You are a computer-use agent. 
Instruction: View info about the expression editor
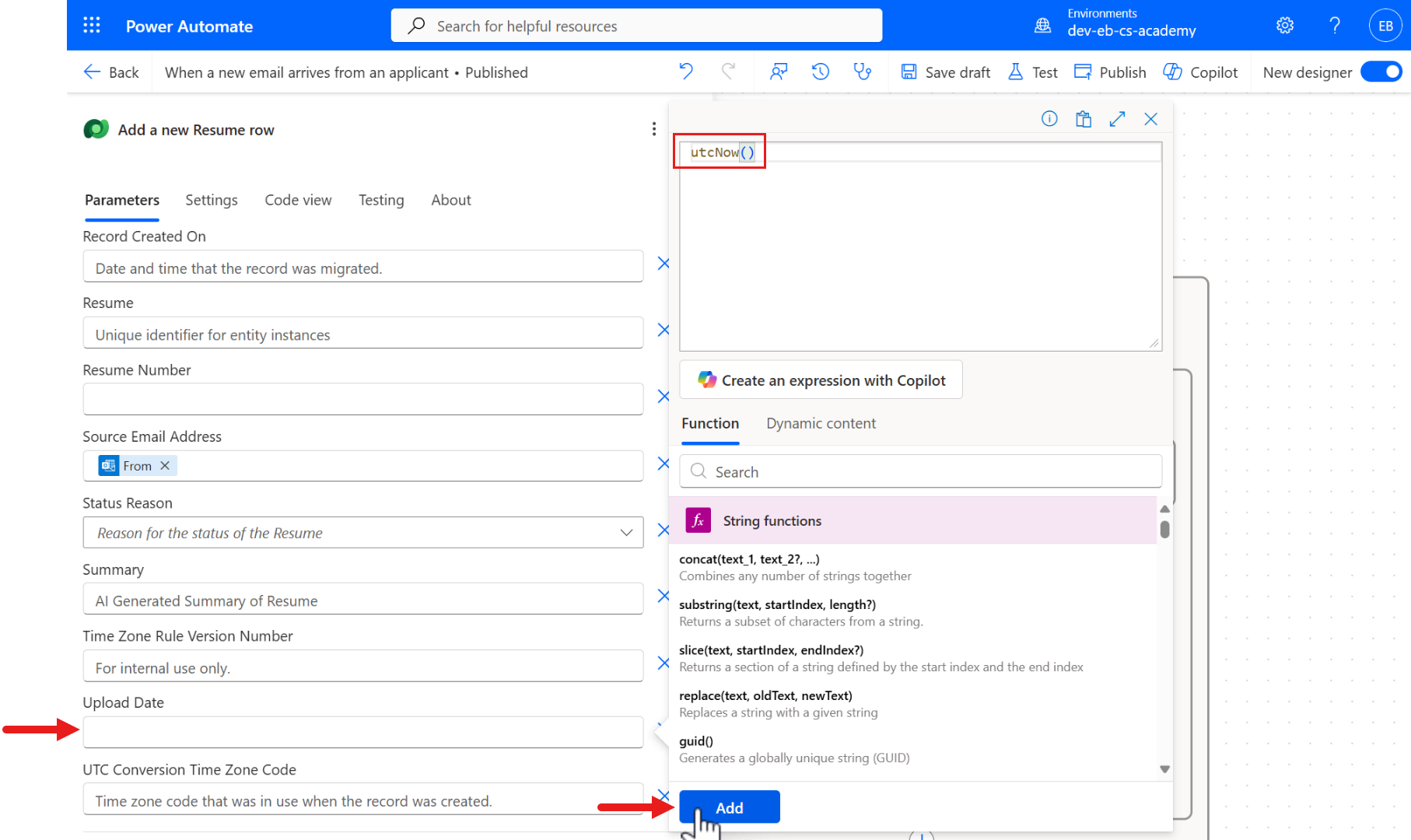[x=1049, y=118]
